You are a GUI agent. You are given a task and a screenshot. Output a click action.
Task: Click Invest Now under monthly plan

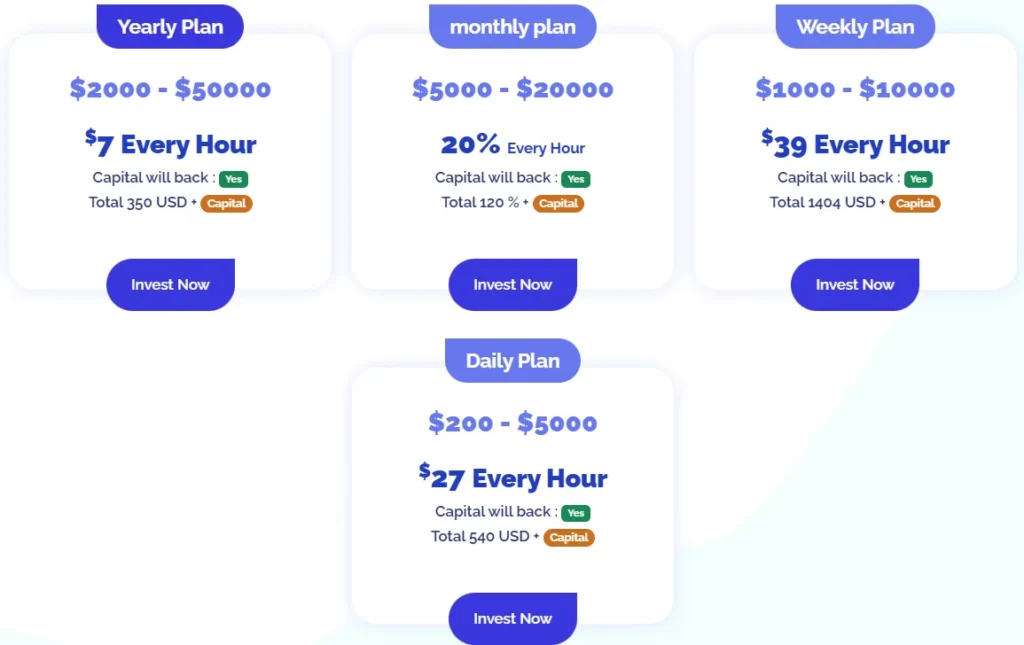point(512,285)
